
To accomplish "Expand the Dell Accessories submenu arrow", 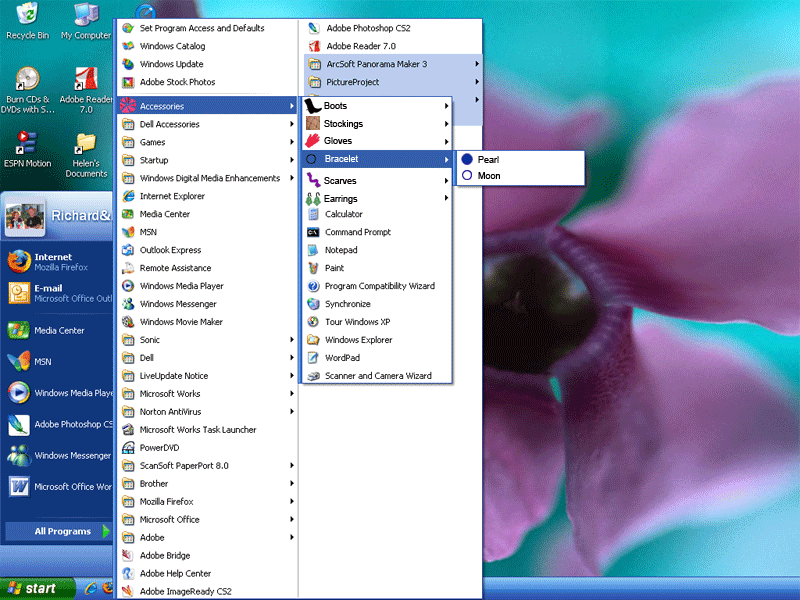I will [292, 124].
